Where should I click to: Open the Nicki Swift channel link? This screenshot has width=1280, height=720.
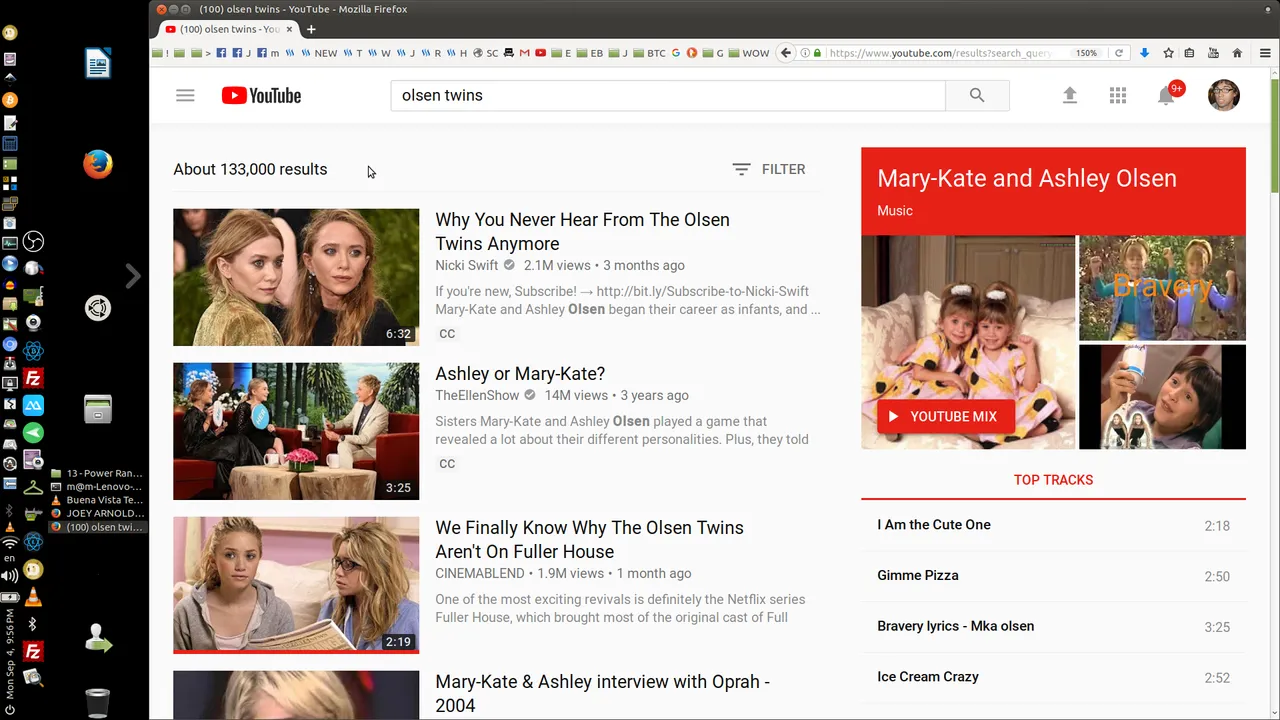tap(466, 265)
